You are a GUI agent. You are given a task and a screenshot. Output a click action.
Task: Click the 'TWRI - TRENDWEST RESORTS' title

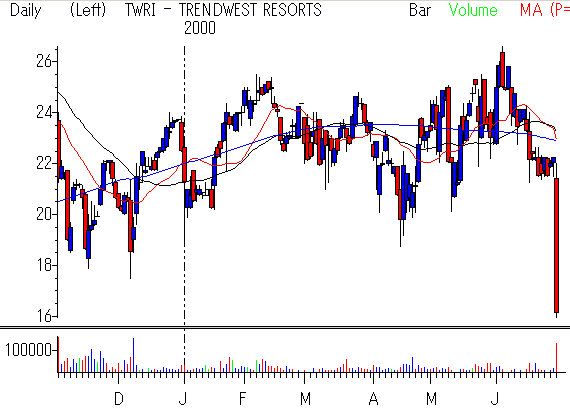(x=223, y=10)
